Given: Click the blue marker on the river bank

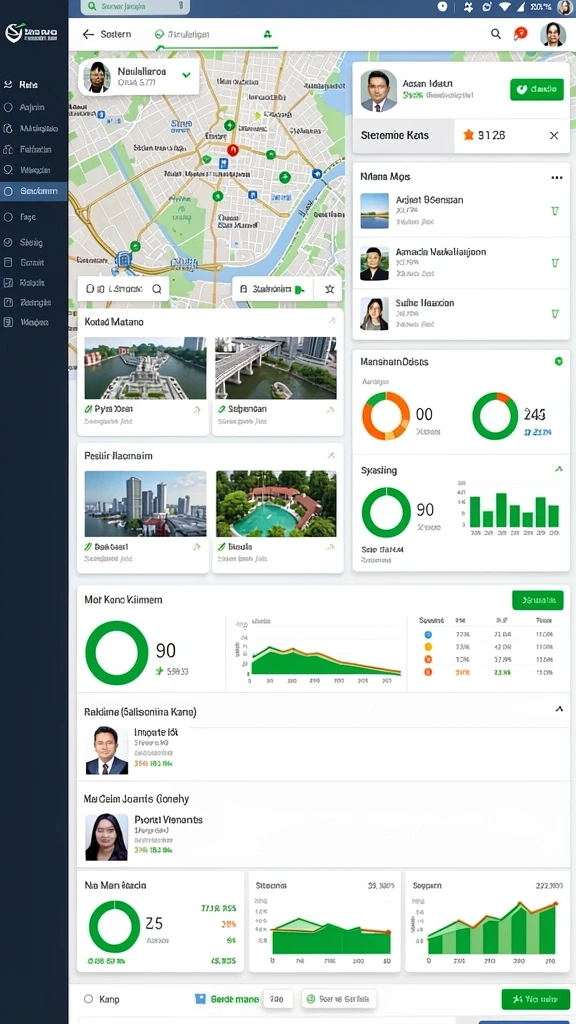Looking at the screenshot, I should click(317, 174).
